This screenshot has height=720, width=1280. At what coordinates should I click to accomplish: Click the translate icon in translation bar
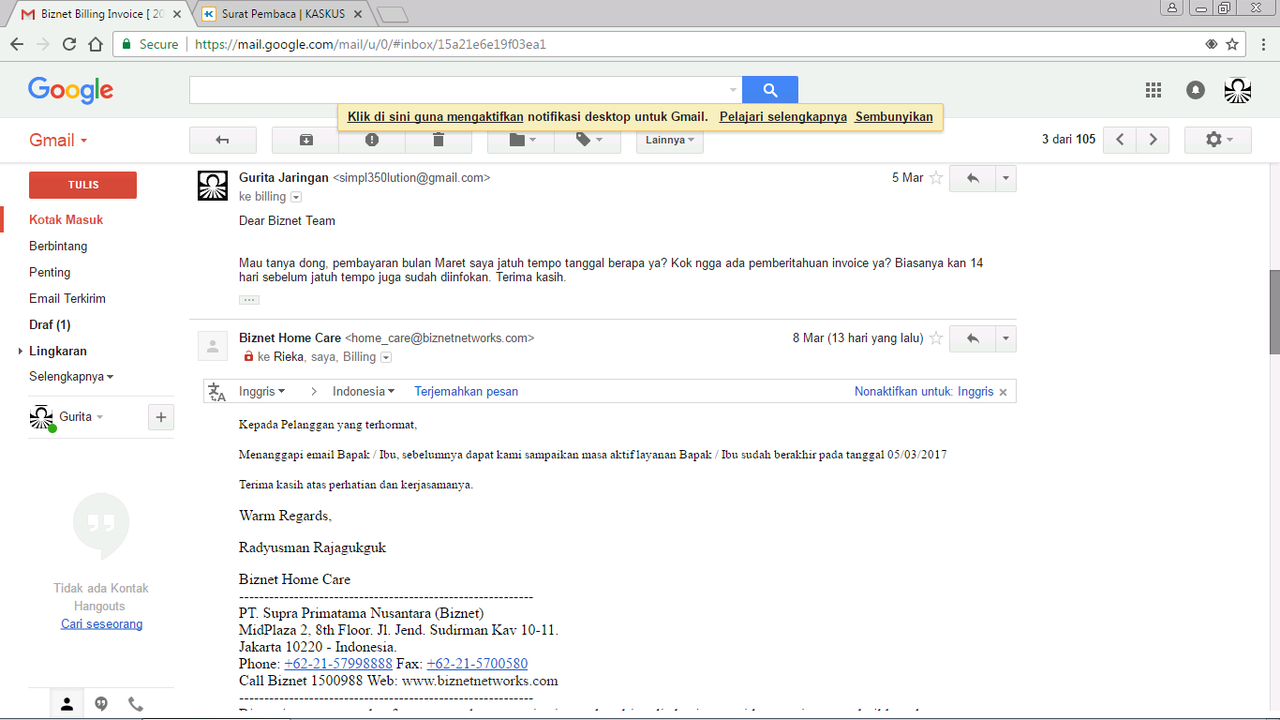click(217, 392)
